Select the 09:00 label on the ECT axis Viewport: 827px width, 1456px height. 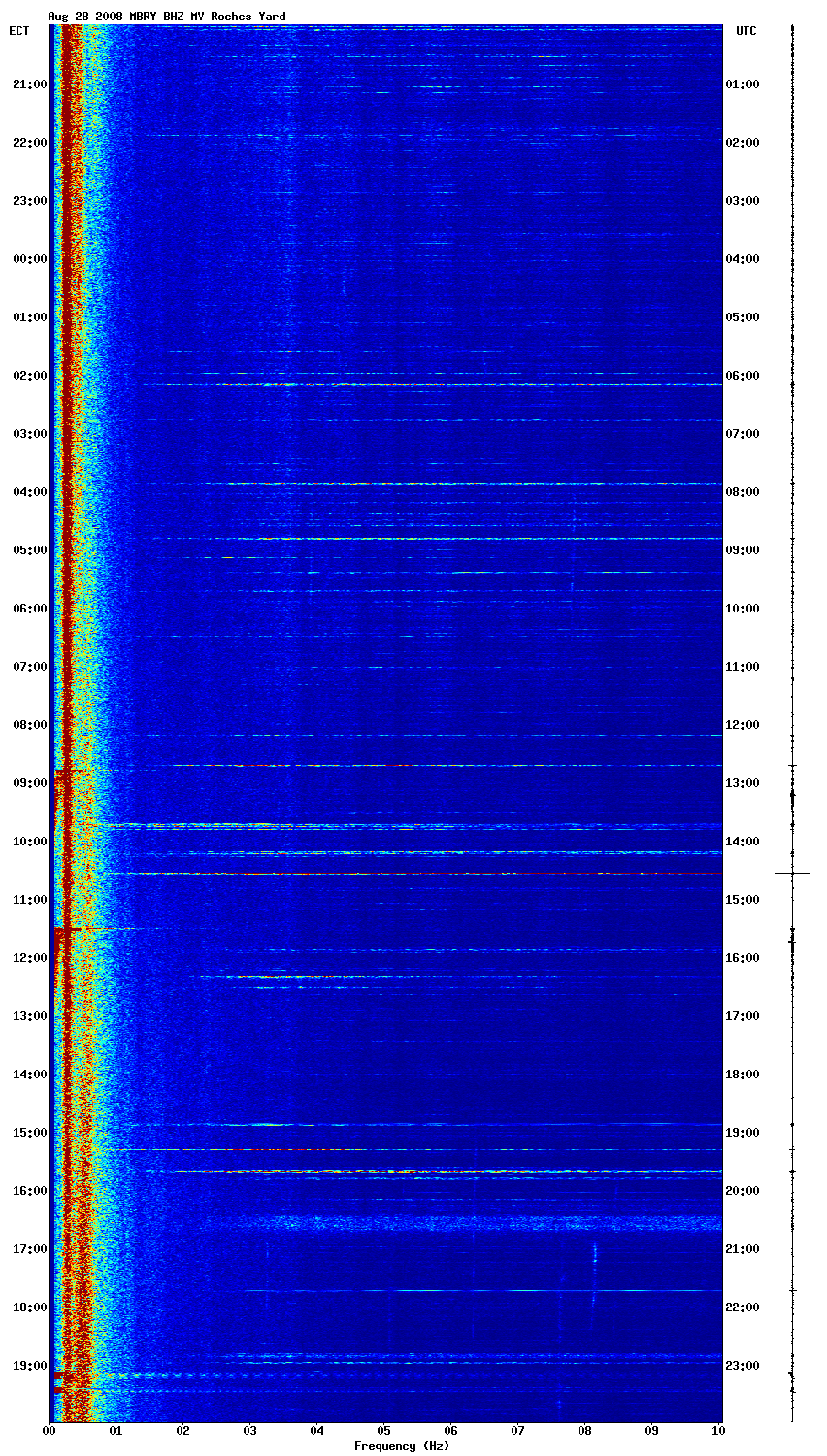pyautogui.click(x=30, y=783)
